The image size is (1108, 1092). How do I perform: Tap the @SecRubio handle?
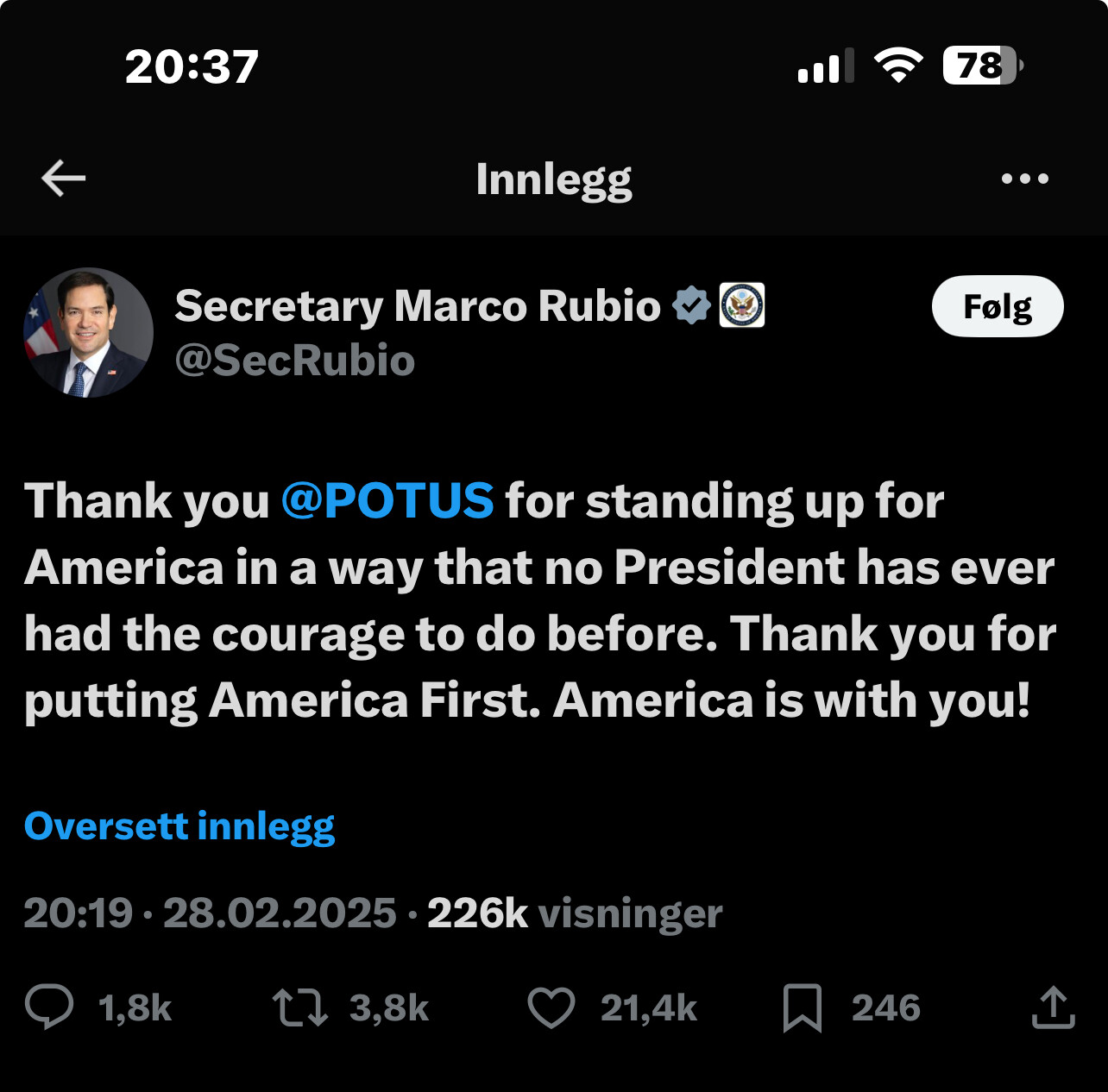[295, 361]
